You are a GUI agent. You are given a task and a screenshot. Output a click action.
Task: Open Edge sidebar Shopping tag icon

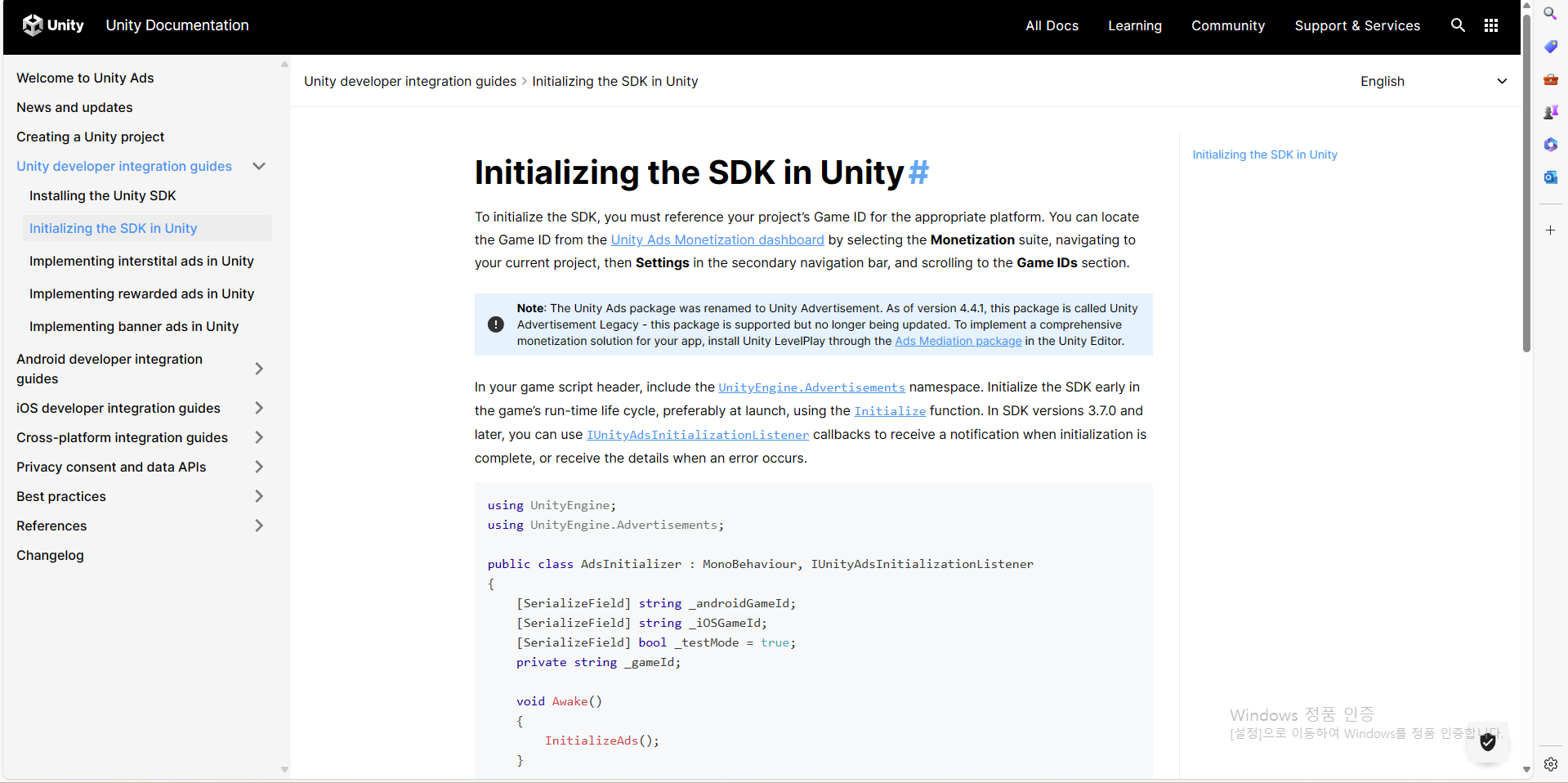tap(1550, 47)
